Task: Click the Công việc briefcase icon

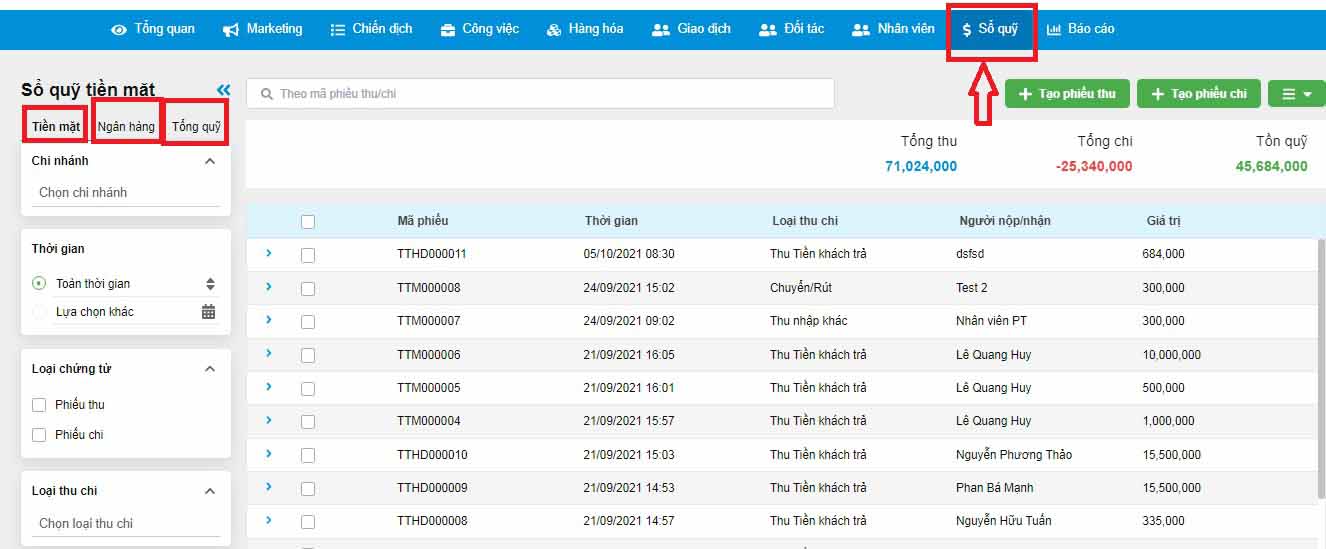Action: coord(447,30)
